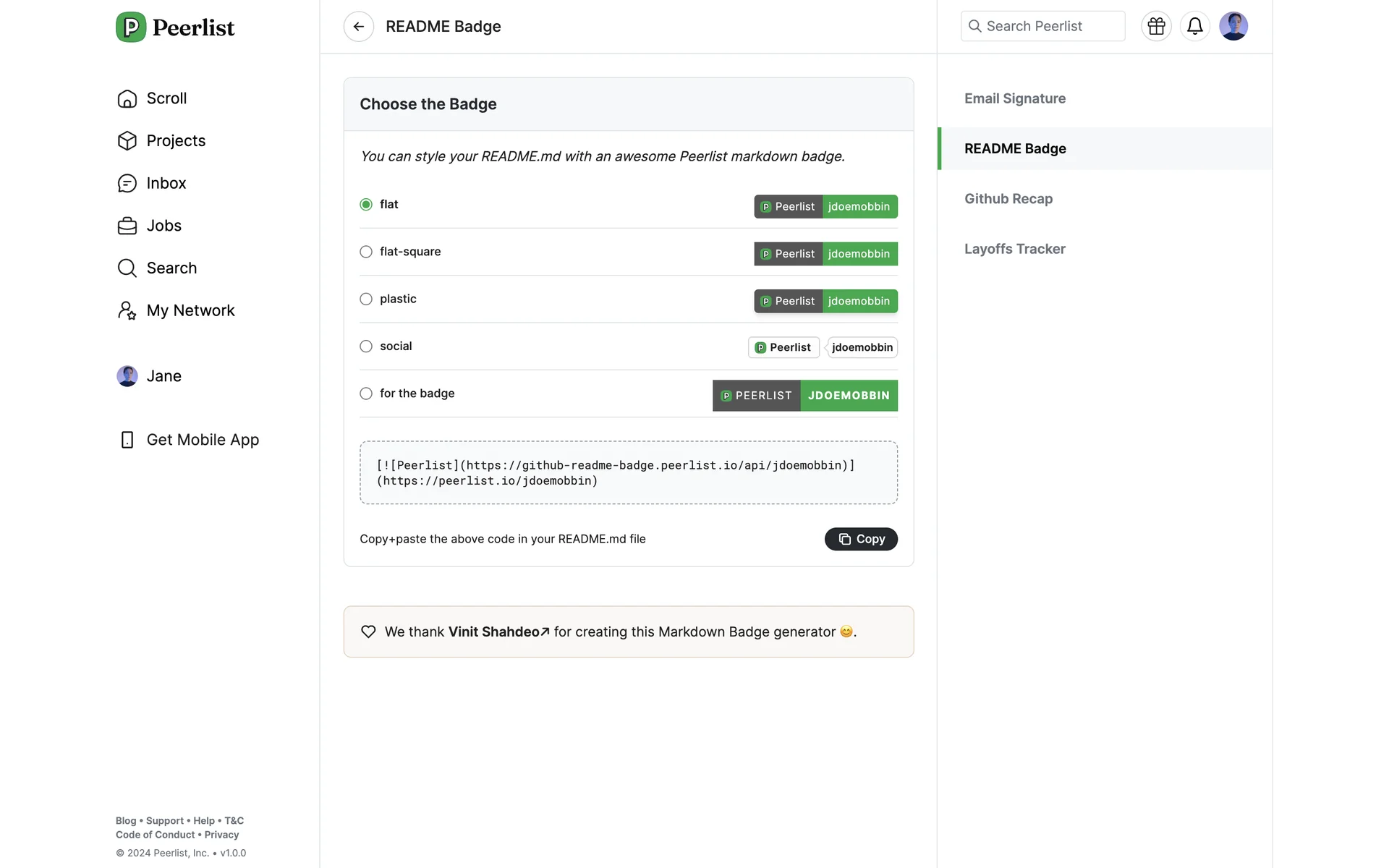Copy the README markdown code

click(860, 539)
